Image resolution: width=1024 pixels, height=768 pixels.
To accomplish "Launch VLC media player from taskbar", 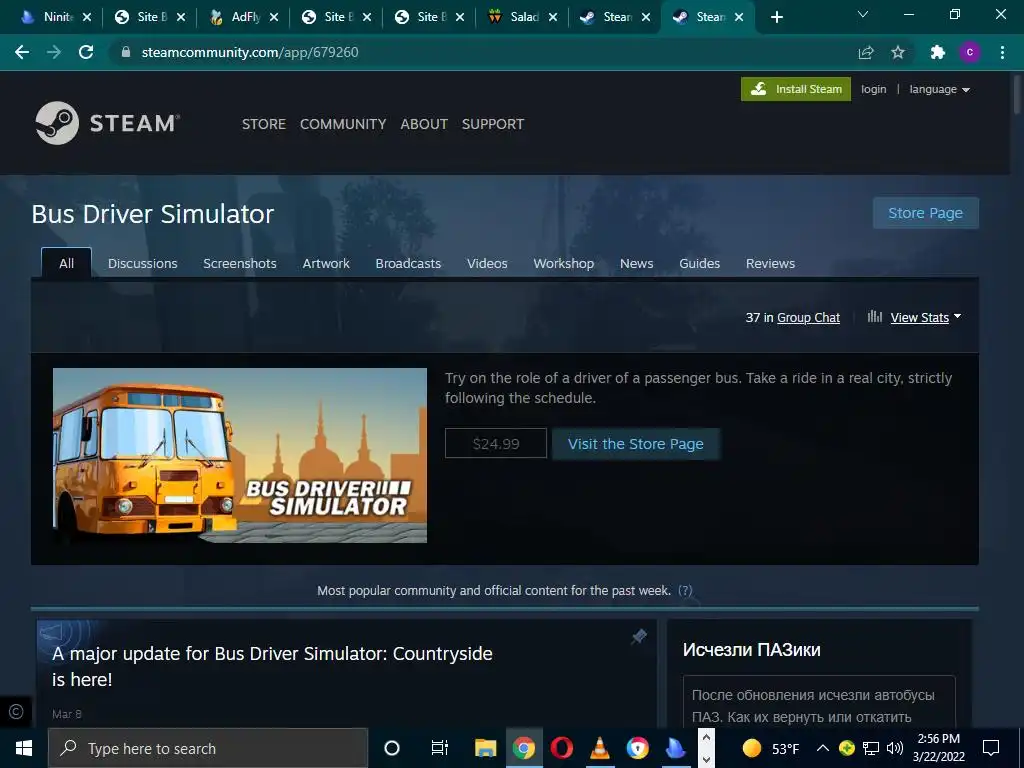I will (x=600, y=748).
